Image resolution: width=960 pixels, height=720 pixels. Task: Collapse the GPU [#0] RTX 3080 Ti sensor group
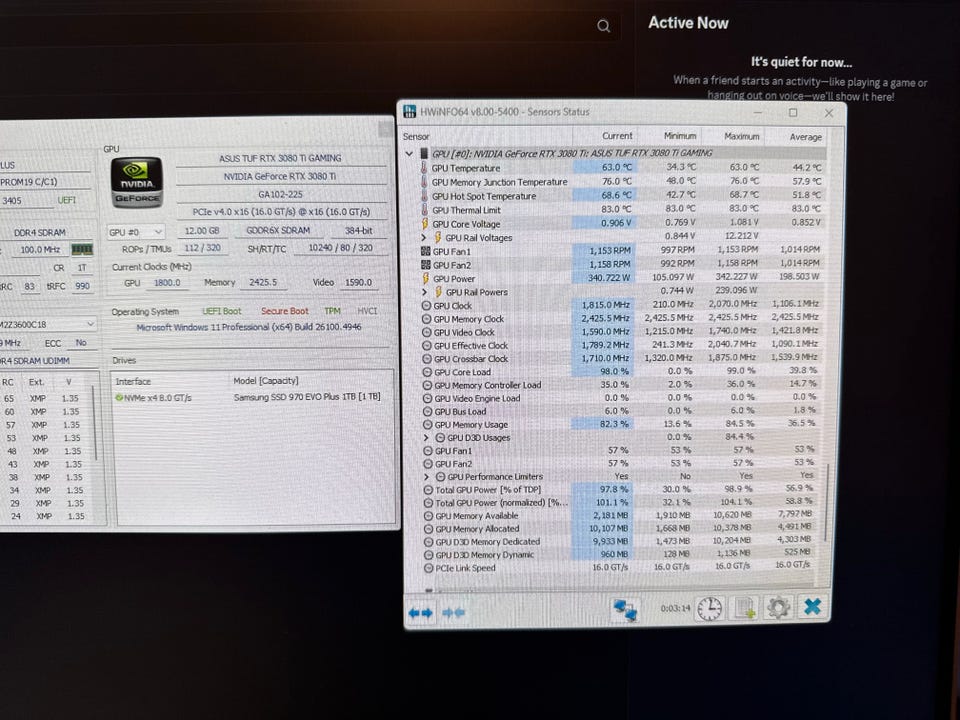[x=409, y=153]
